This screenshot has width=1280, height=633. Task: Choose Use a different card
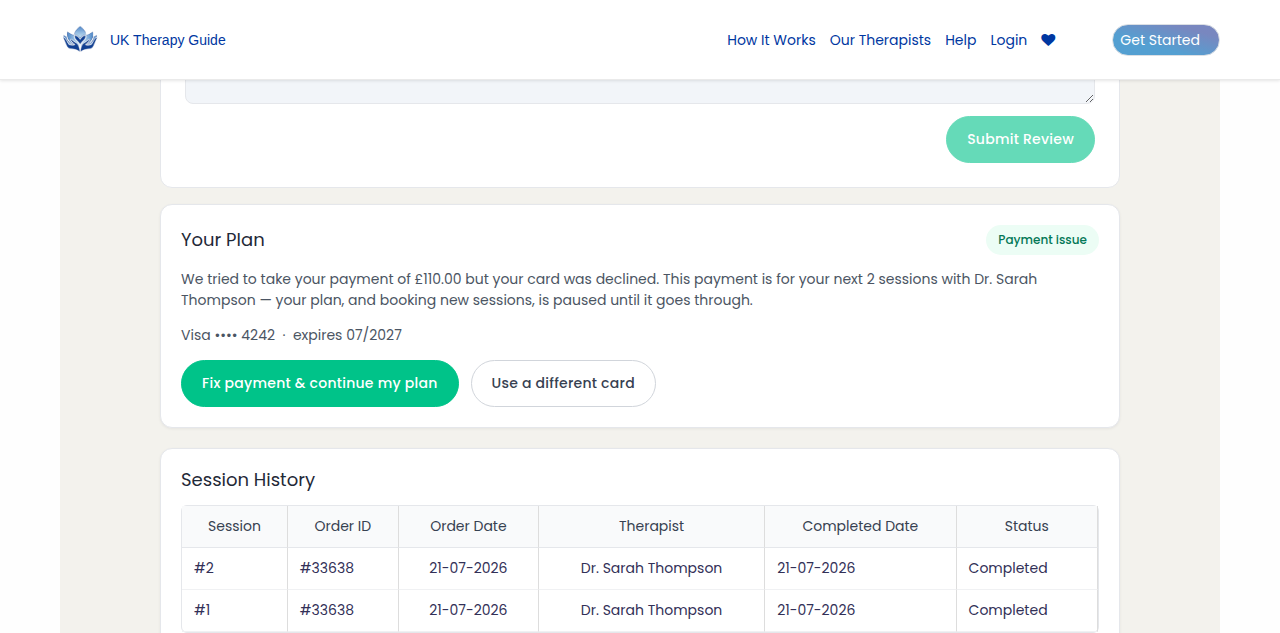[x=563, y=383]
